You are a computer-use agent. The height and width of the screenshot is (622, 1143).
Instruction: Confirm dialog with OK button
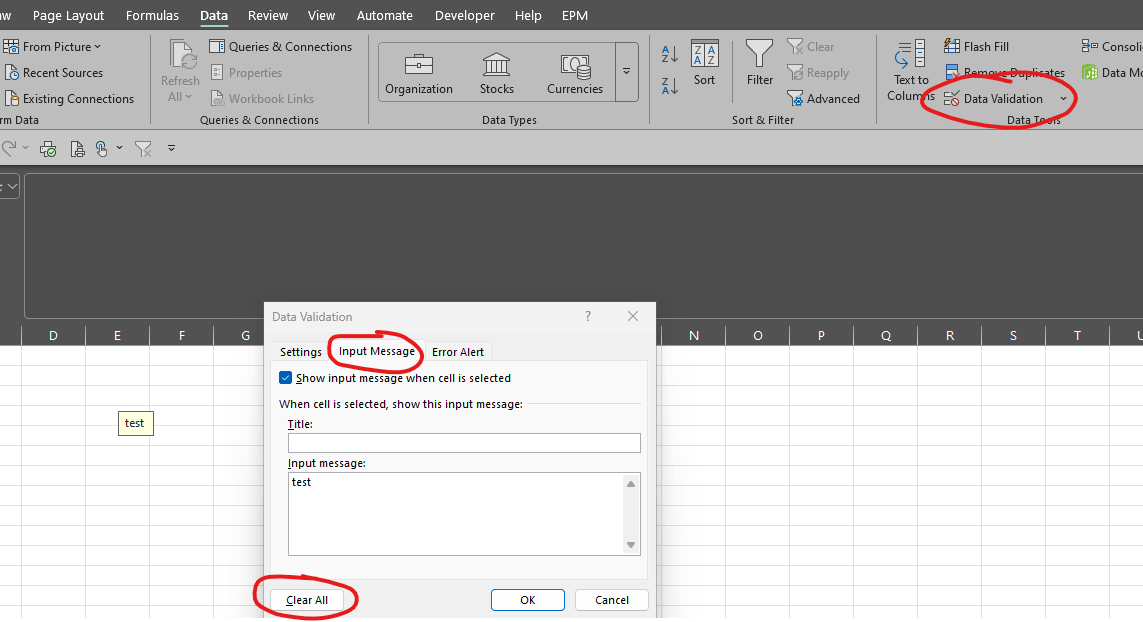[x=528, y=600]
